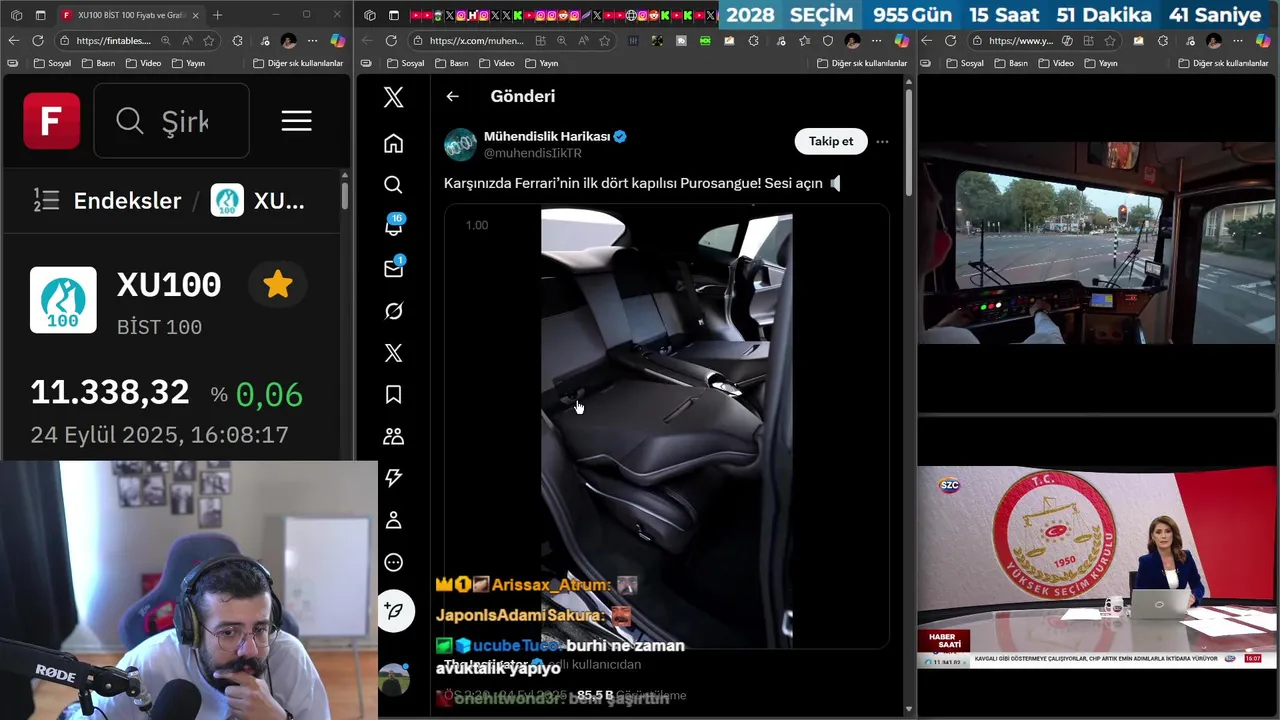This screenshot has width=1280, height=720.
Task: Close the XU100 BİST 100 tab
Action: pos(196,15)
